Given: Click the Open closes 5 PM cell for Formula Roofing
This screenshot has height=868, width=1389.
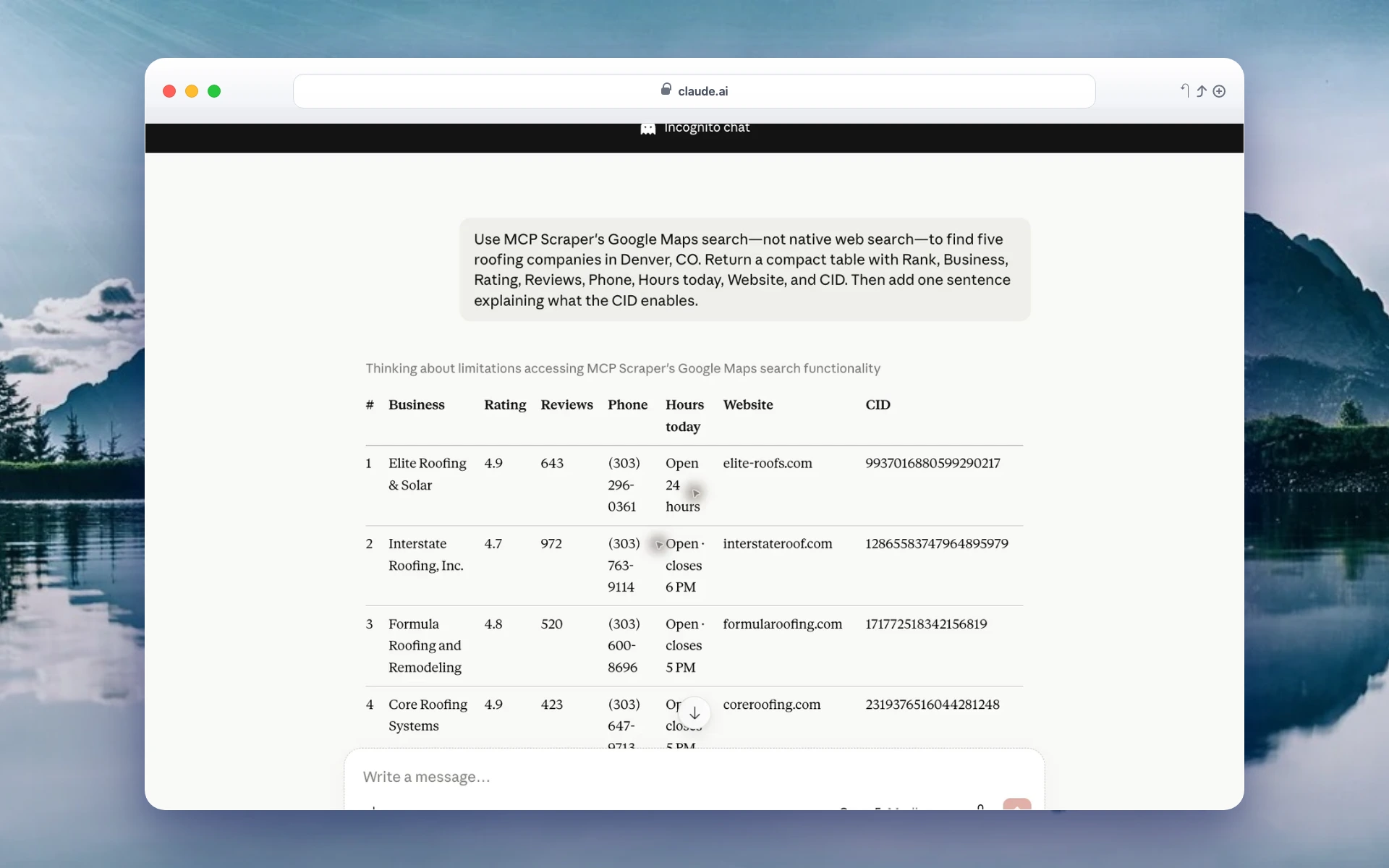Looking at the screenshot, I should click(x=684, y=645).
